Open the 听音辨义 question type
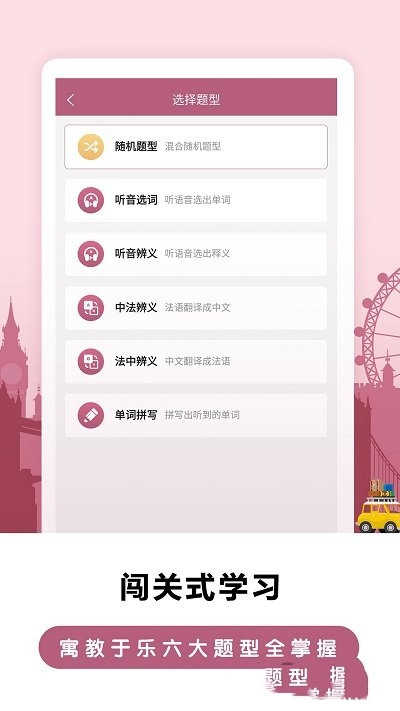Image resolution: width=400 pixels, height=711 pixels. click(x=196, y=253)
